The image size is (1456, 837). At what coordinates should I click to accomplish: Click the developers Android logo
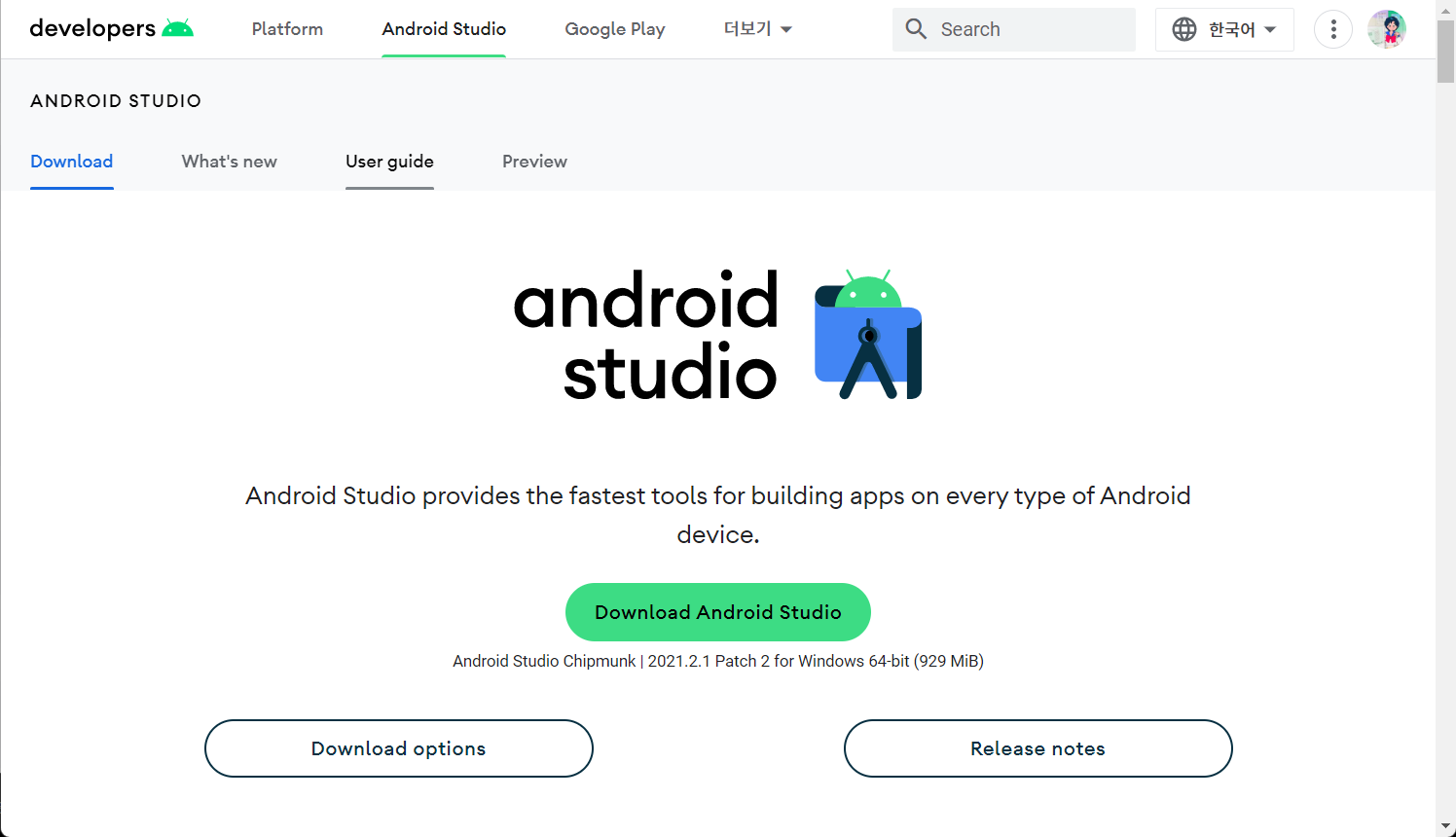(x=112, y=28)
